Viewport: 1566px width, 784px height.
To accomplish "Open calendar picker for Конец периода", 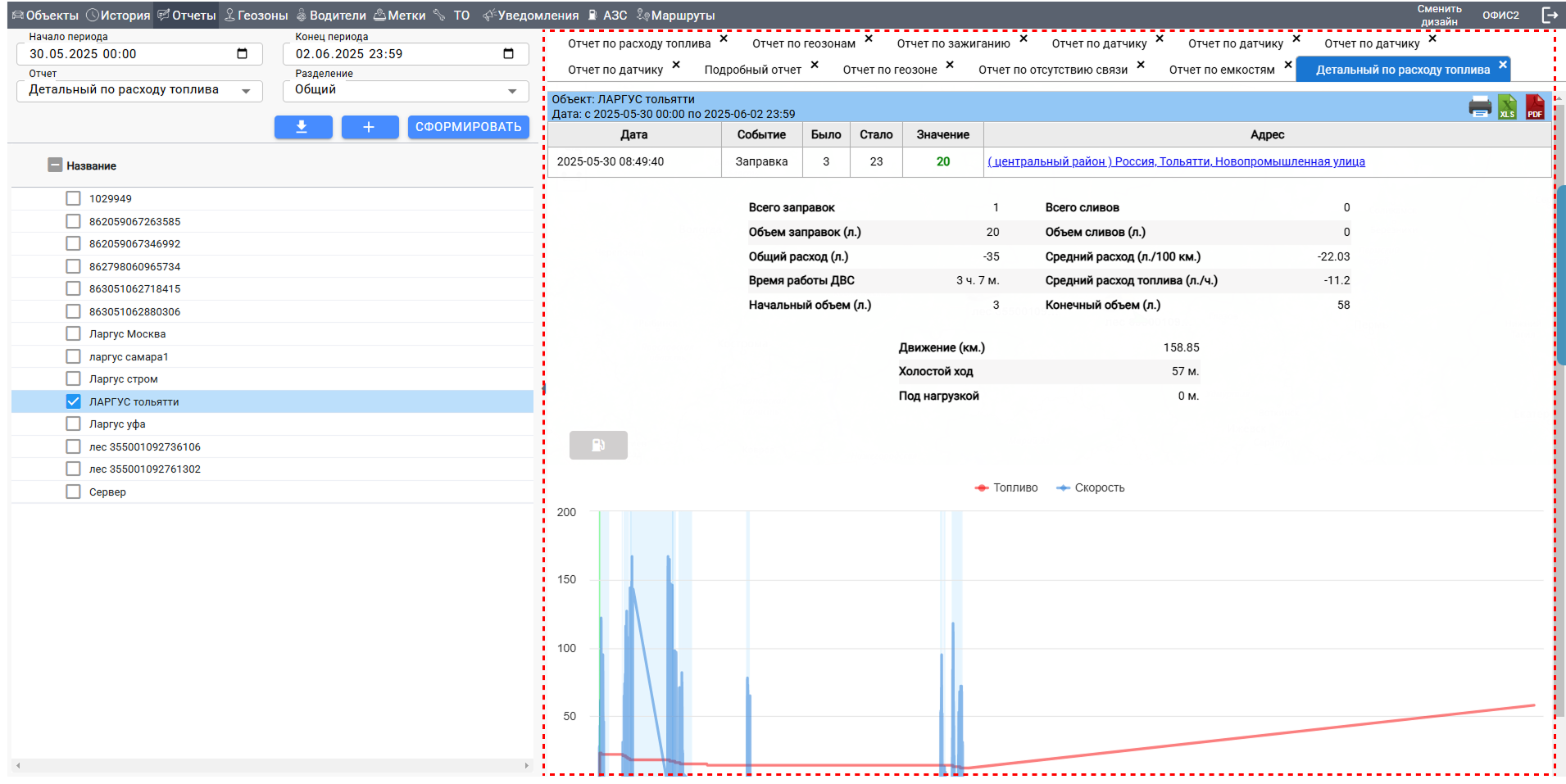I will (508, 54).
